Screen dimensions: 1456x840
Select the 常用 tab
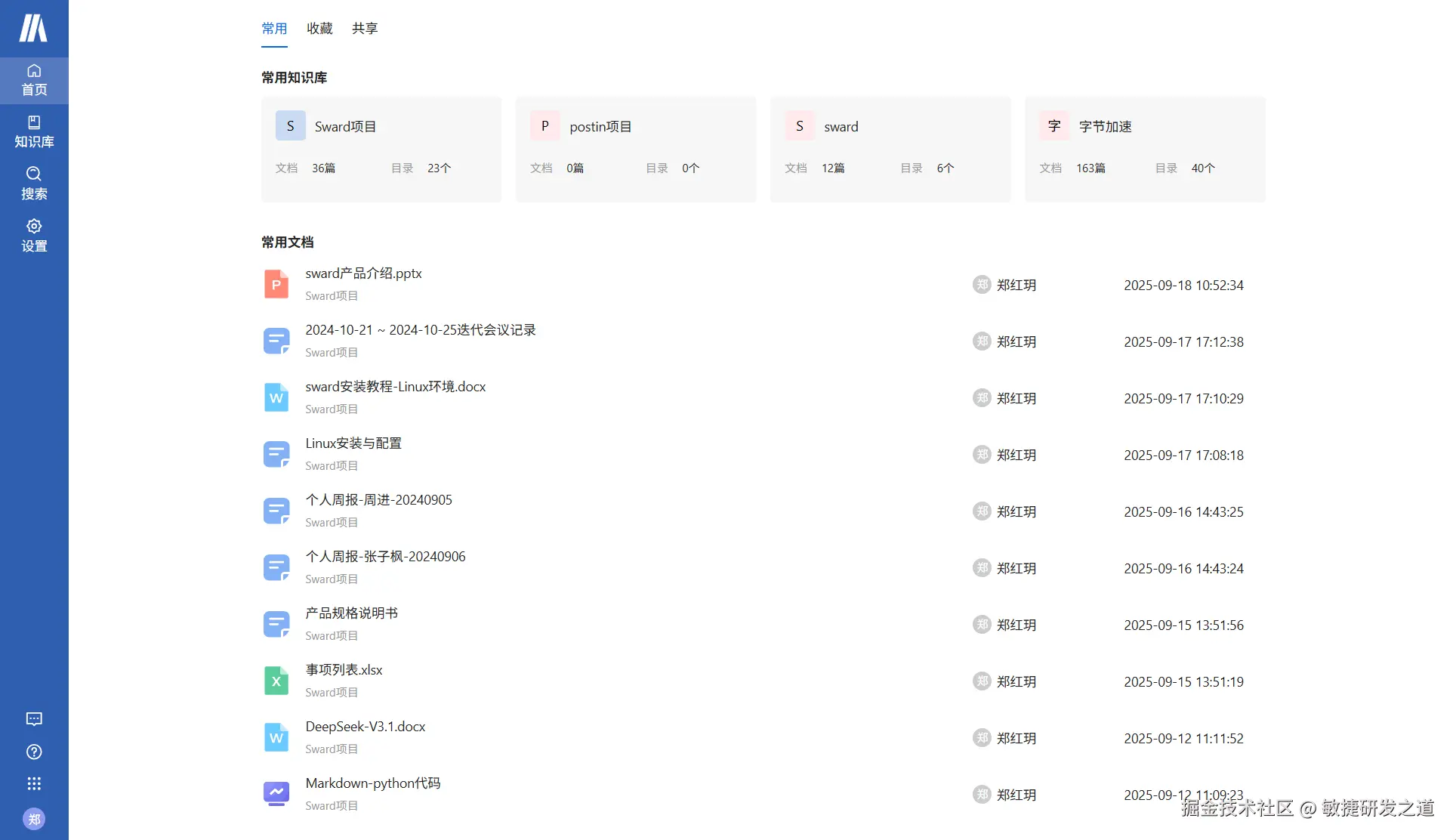click(x=274, y=29)
